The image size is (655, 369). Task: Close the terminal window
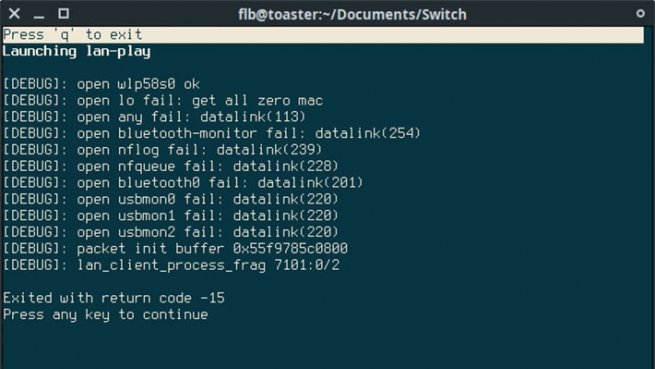tap(14, 14)
